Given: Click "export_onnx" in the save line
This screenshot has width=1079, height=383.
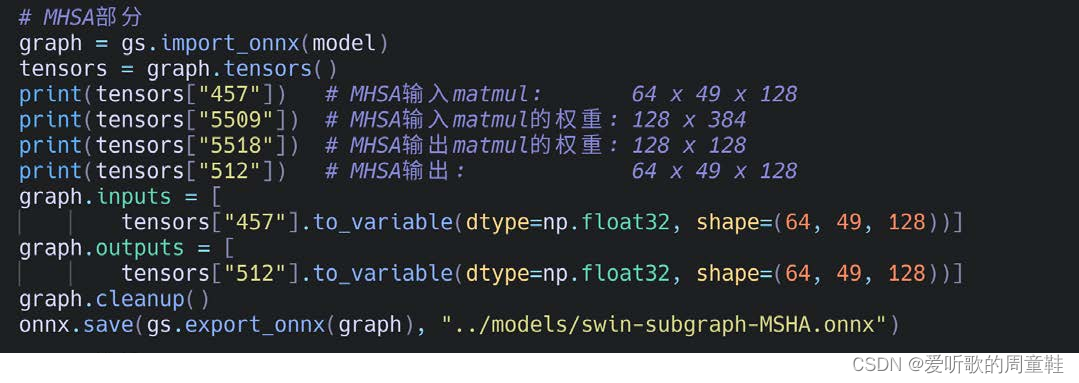Looking at the screenshot, I should [255, 325].
